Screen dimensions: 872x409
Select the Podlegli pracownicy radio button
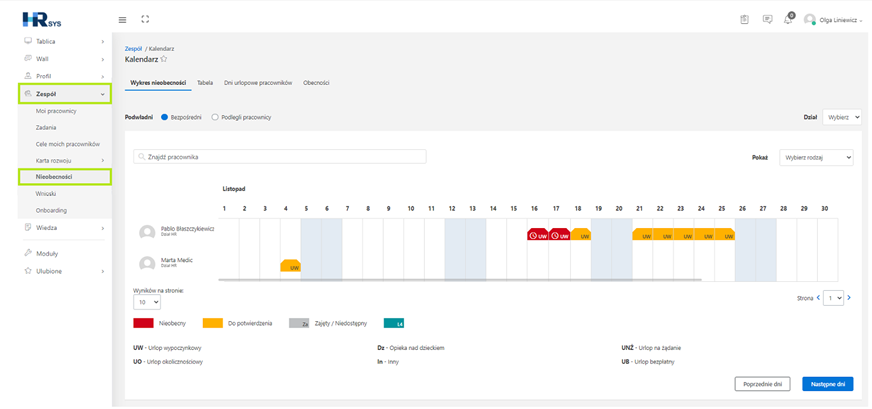215,117
